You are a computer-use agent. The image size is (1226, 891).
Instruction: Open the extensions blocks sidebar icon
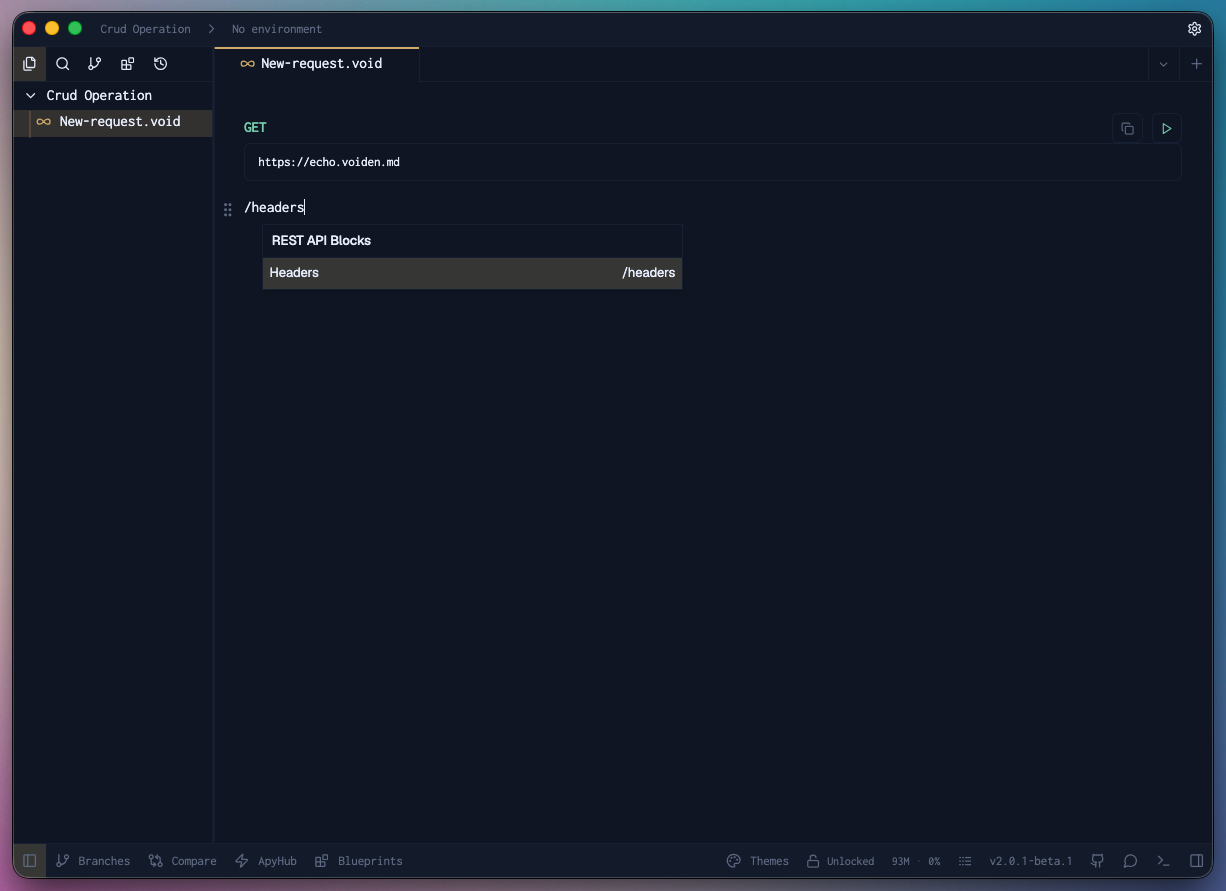point(127,64)
